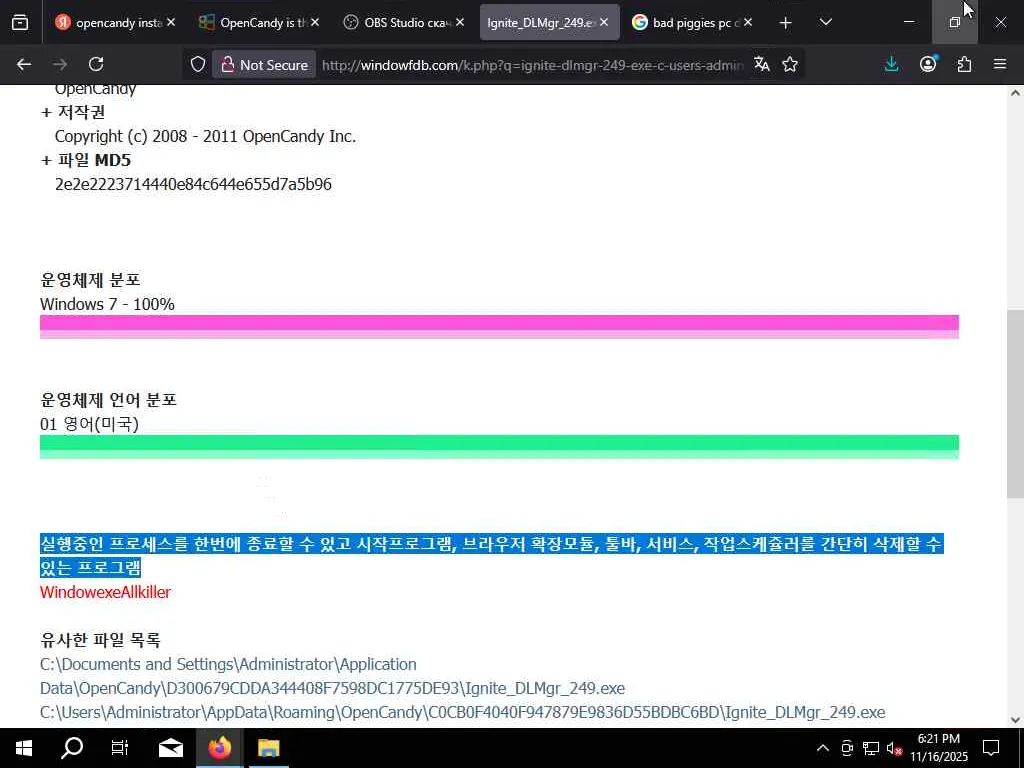This screenshot has width=1024, height=768.
Task: Click the Windows 7 - 100% text
Action: click(107, 304)
